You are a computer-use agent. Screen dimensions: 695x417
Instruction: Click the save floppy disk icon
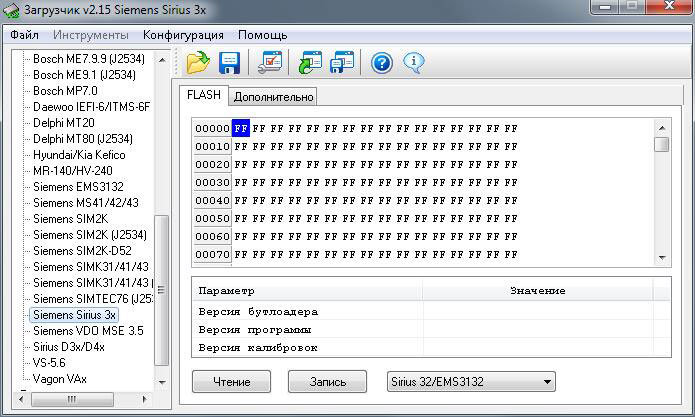tap(230, 63)
